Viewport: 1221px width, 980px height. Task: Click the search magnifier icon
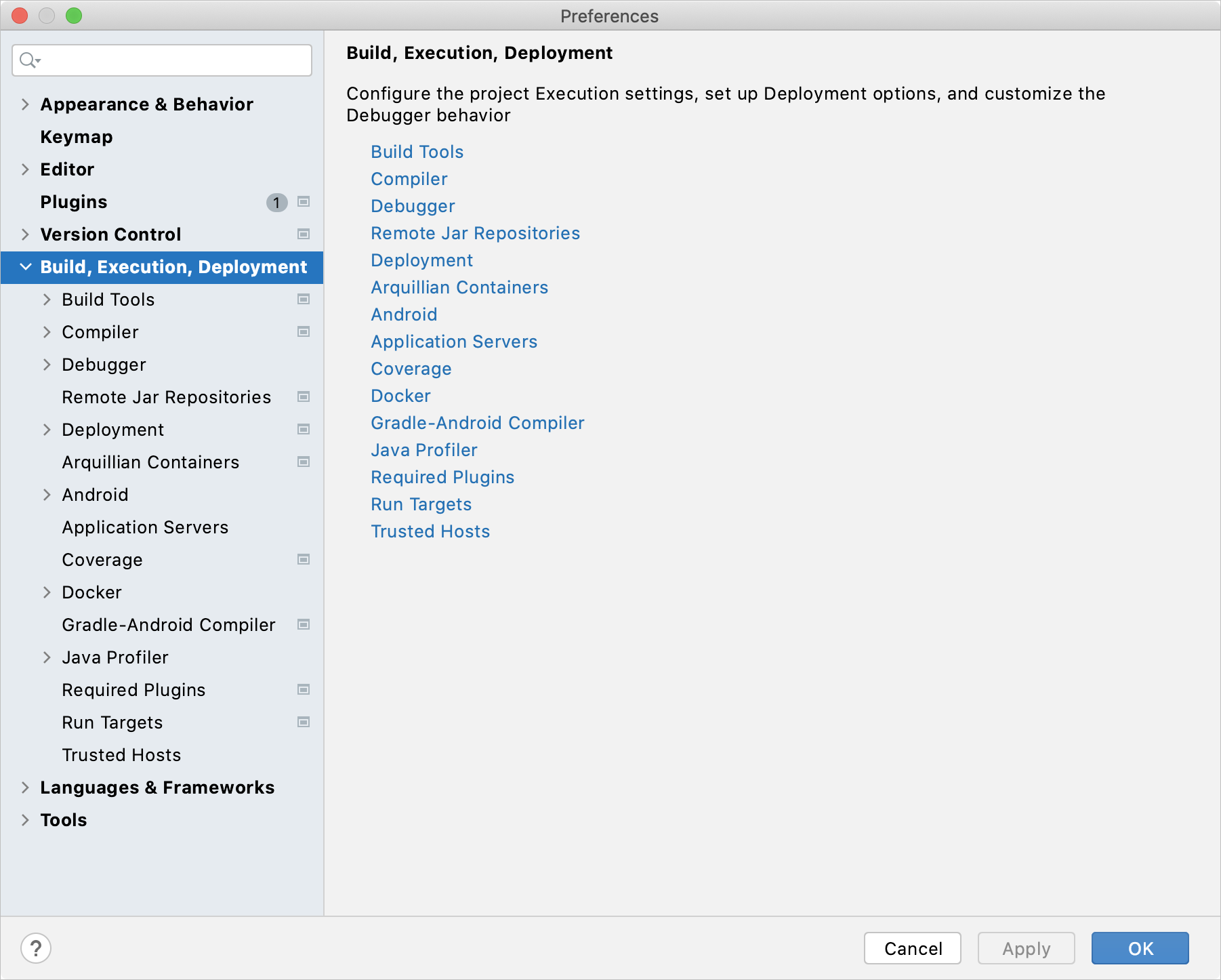click(x=29, y=60)
